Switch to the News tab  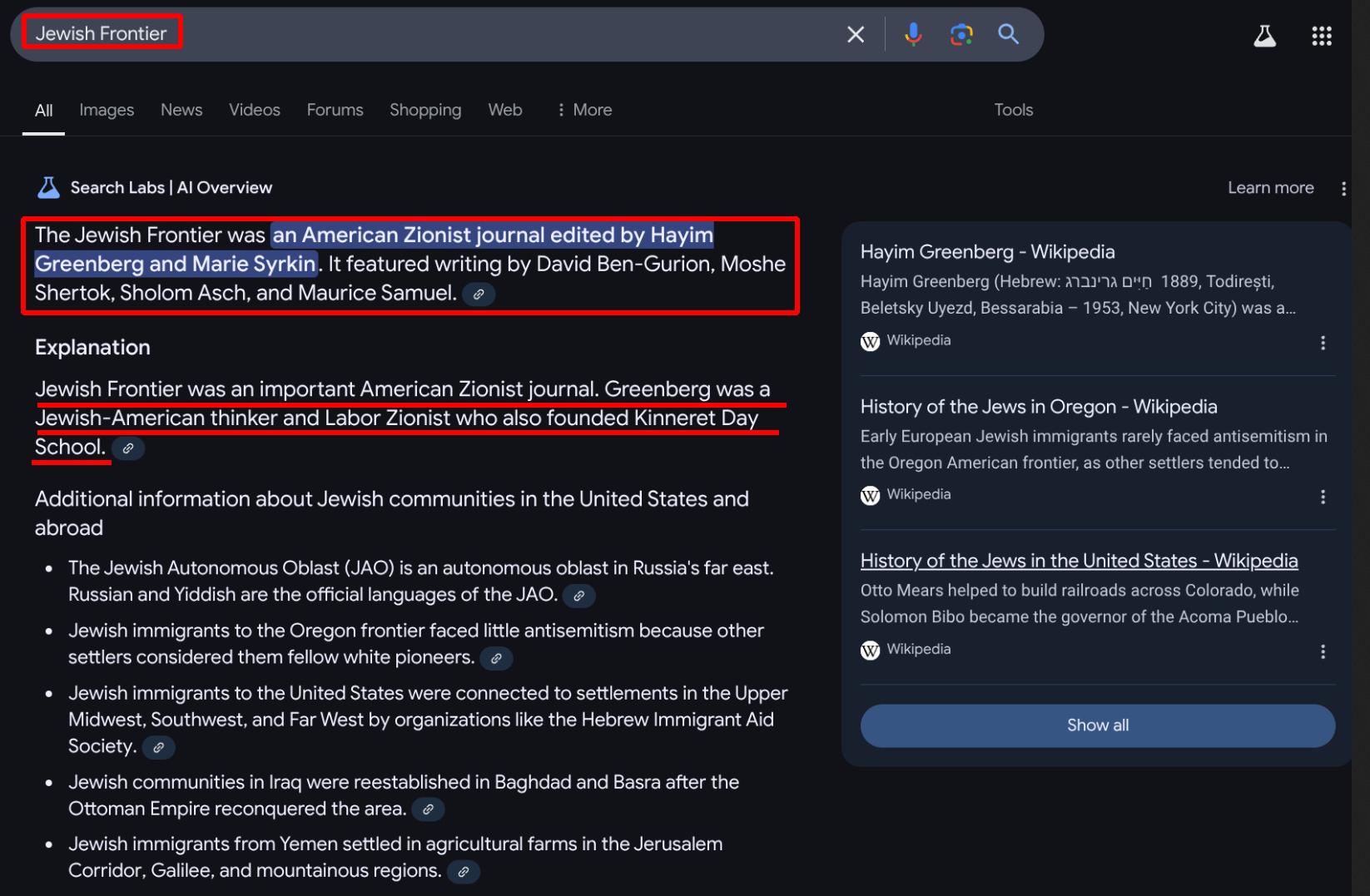181,110
